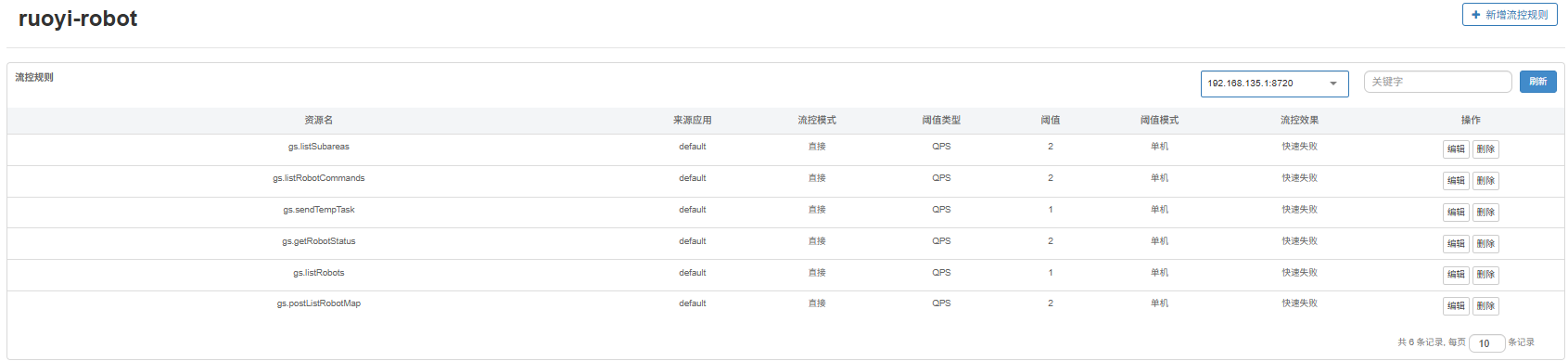Click 快速失败 effect in gs.postListRobotMap row
This screenshot has height=361, width=1568.
1299,303
